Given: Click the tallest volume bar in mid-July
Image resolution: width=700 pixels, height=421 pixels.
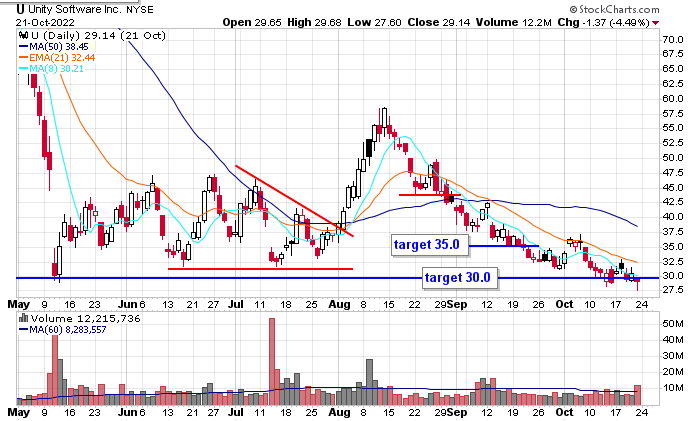Looking at the screenshot, I should tap(272, 362).
